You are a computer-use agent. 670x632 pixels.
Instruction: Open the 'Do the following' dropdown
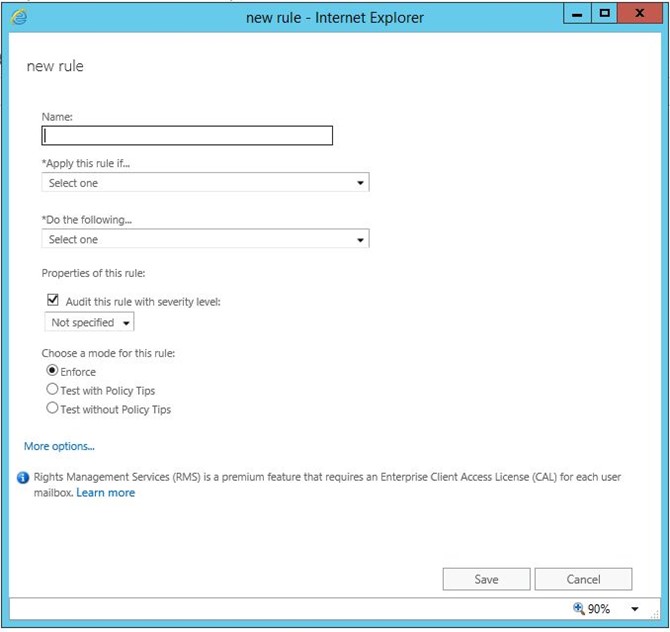206,239
